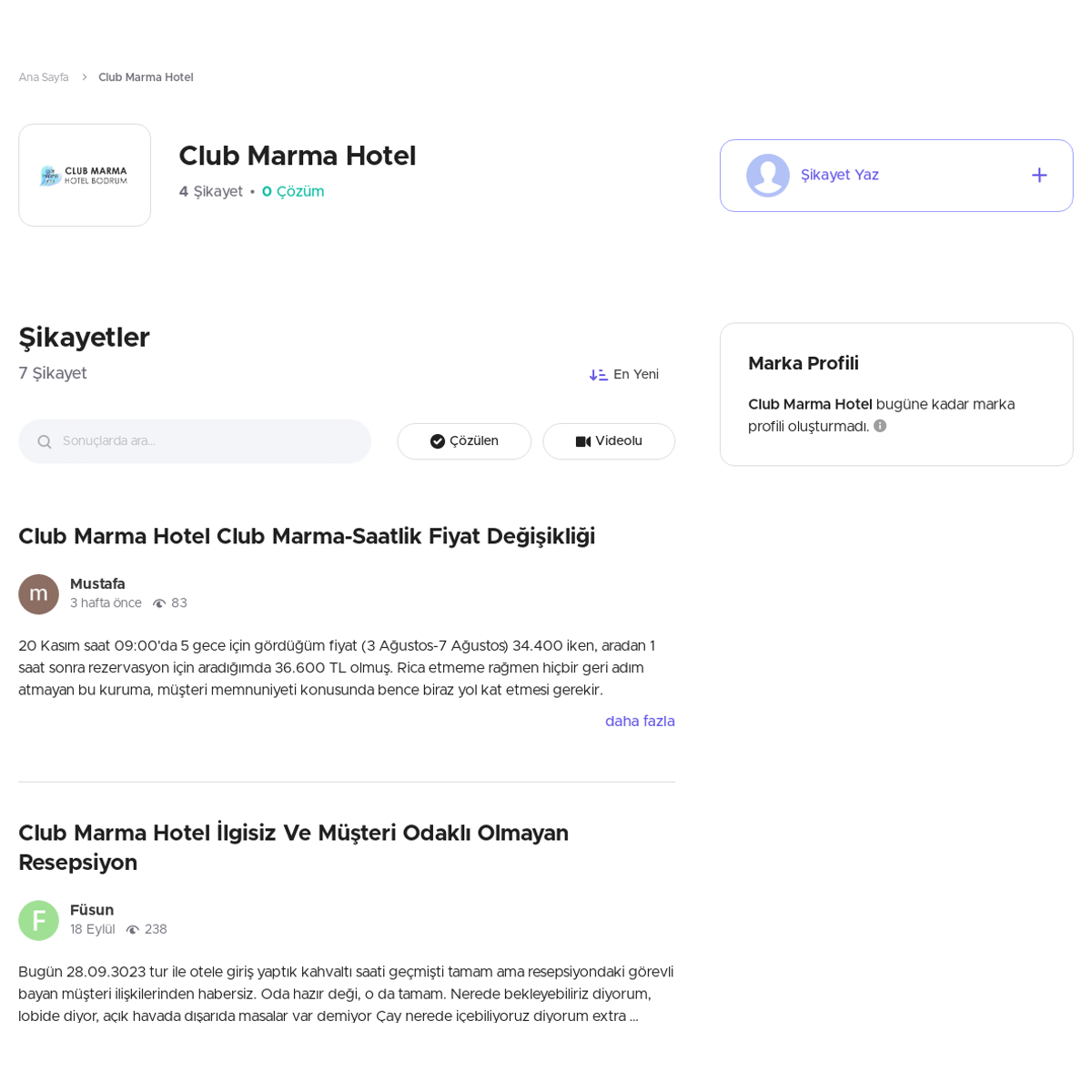Select the Club Marma Hotel breadcrumb
The height and width of the screenshot is (1092, 1092).
pos(146,77)
